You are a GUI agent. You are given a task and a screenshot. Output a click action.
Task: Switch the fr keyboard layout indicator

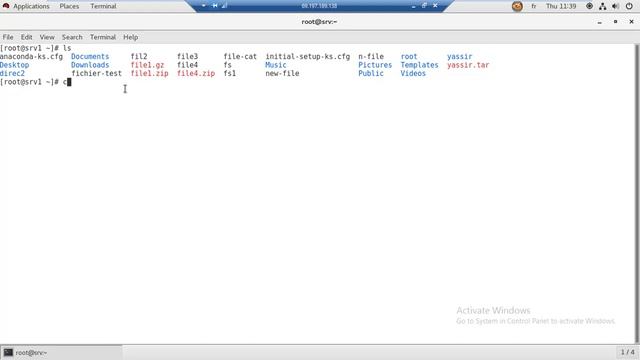point(534,6)
